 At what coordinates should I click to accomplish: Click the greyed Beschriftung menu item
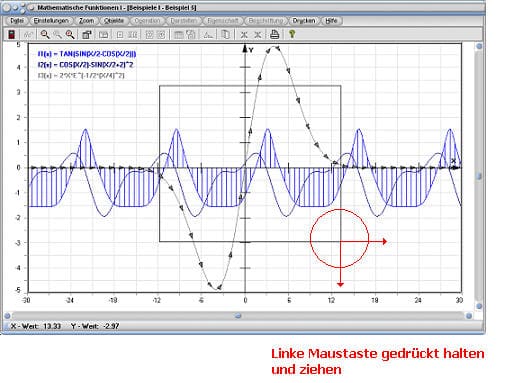[266, 21]
